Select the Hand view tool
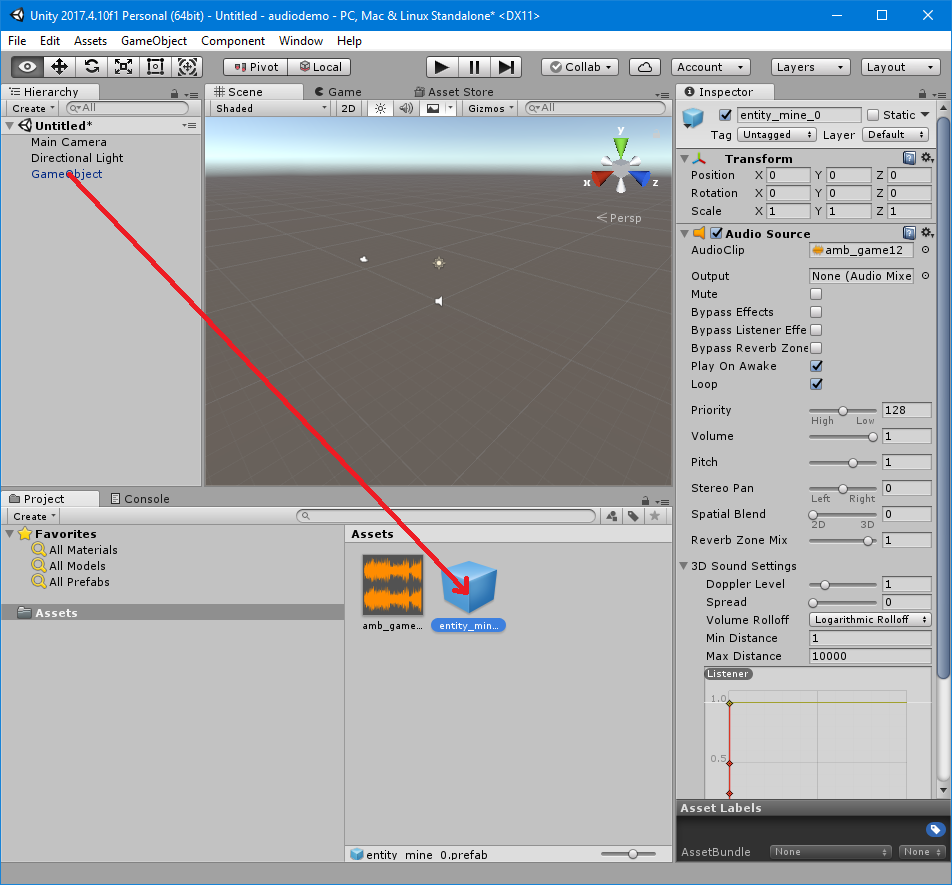The height and width of the screenshot is (885, 952). tap(27, 67)
